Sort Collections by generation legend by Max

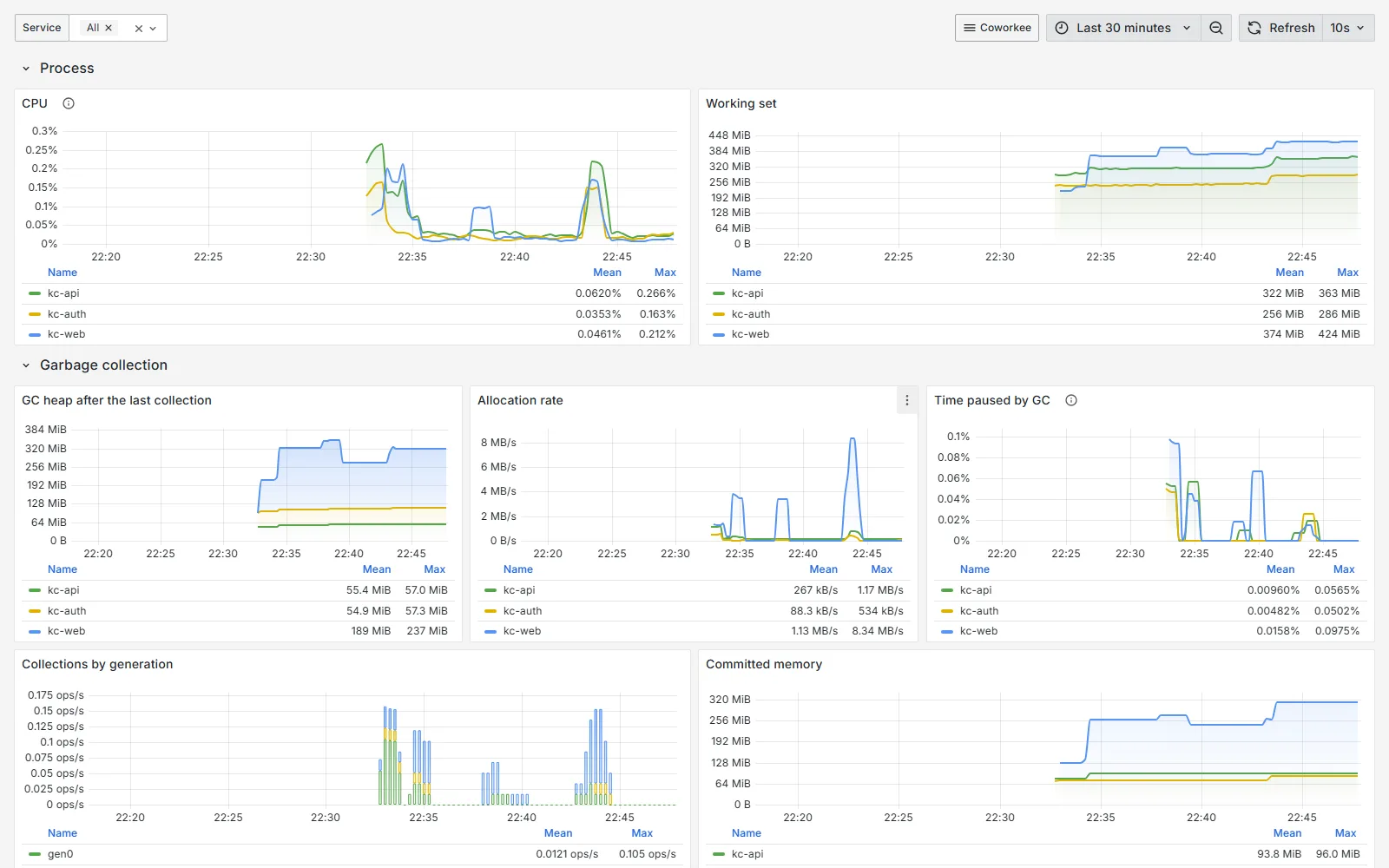click(642, 833)
